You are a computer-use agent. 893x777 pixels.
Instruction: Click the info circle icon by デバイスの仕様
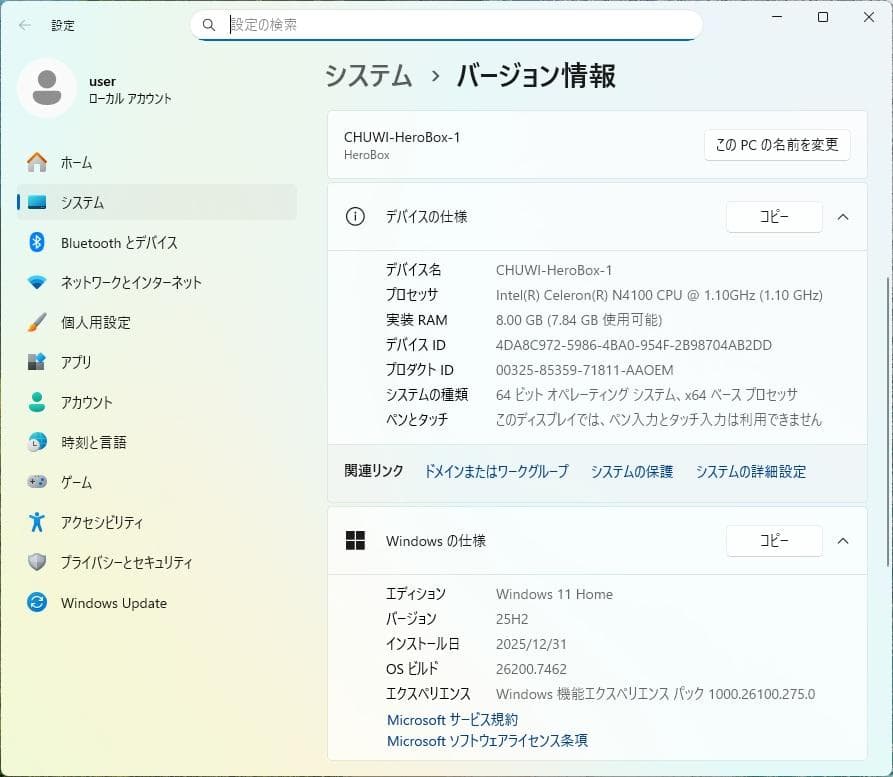pos(355,216)
